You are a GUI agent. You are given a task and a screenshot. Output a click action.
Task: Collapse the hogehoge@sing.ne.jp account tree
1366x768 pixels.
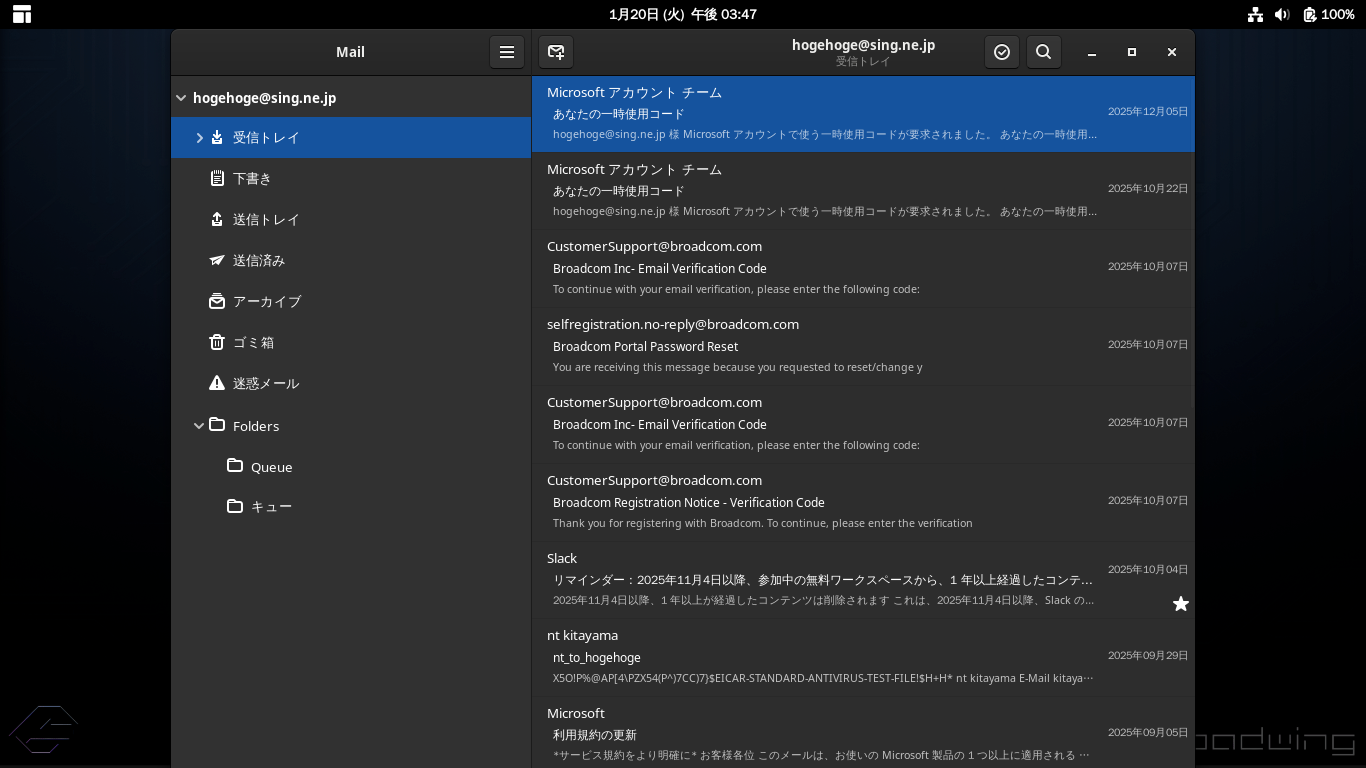[x=181, y=98]
